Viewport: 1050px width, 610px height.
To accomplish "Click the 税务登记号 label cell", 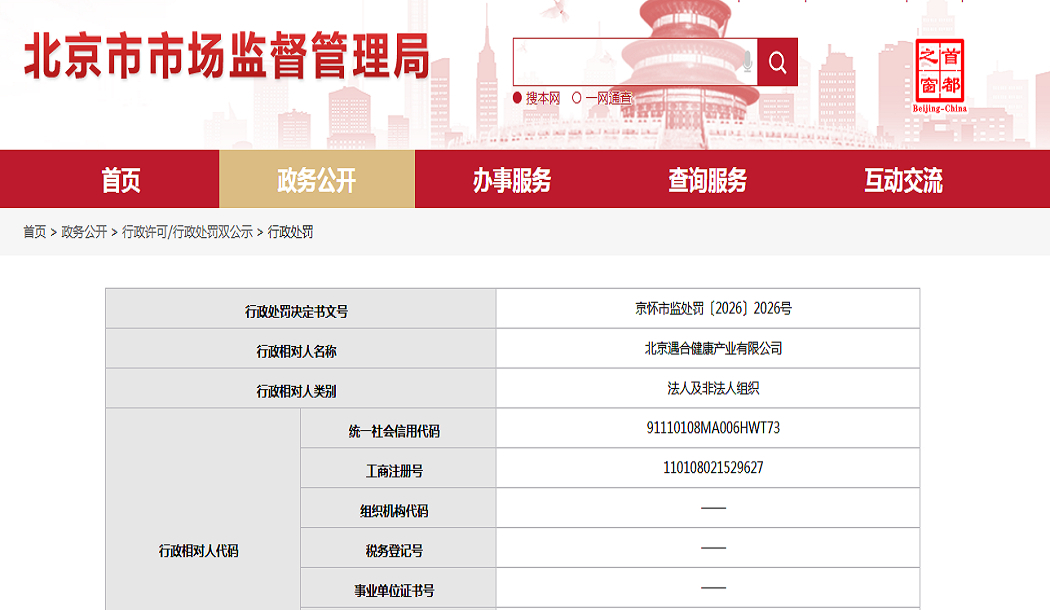I will point(398,548).
